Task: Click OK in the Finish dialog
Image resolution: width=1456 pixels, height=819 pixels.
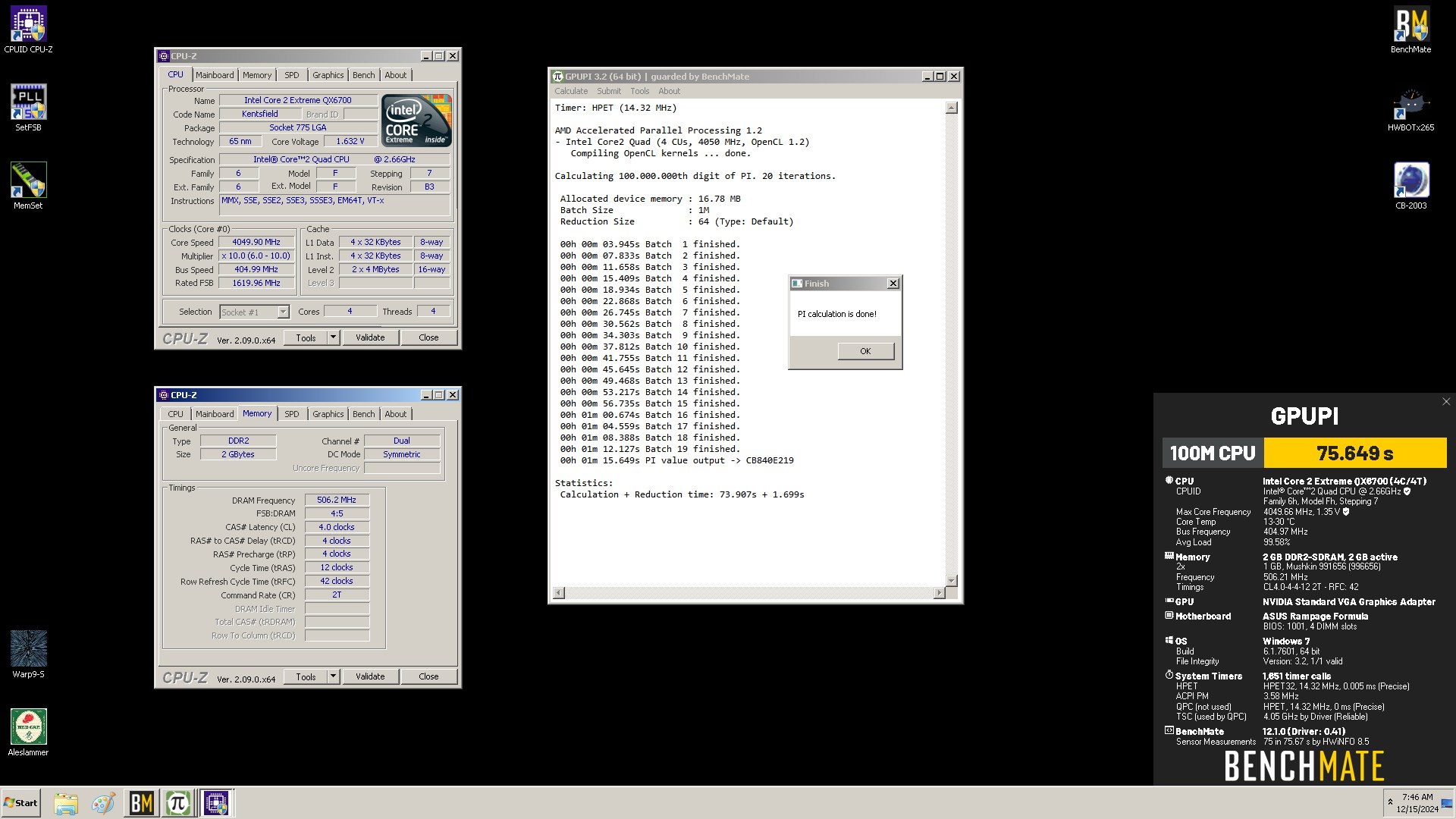Action: pos(865,351)
